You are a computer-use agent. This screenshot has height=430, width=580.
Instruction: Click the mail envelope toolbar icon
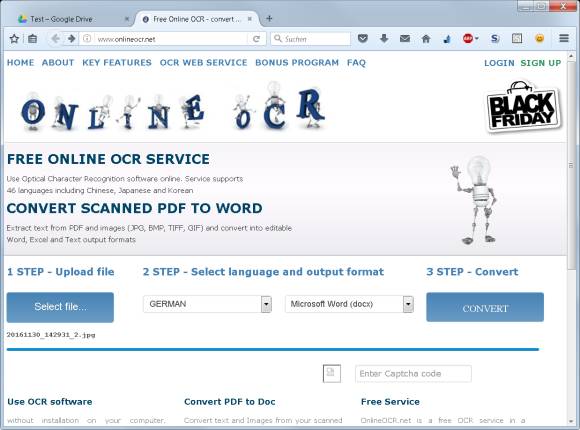pyautogui.click(x=405, y=38)
